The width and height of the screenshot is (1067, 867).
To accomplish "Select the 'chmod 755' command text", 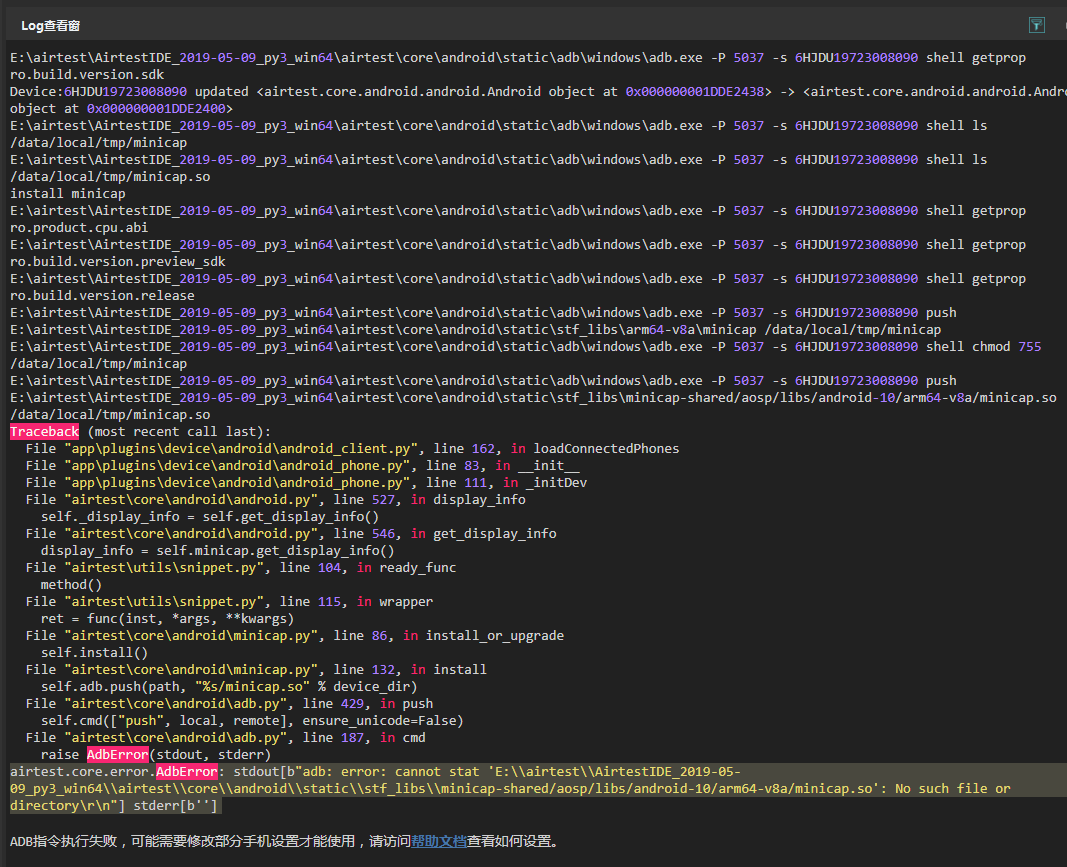I will point(1006,346).
